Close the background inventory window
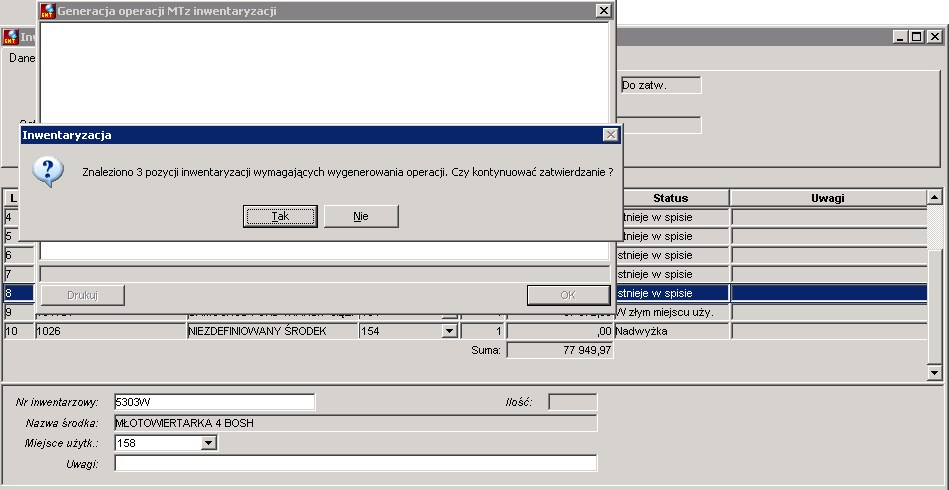Image resolution: width=949 pixels, height=490 pixels. [934, 37]
